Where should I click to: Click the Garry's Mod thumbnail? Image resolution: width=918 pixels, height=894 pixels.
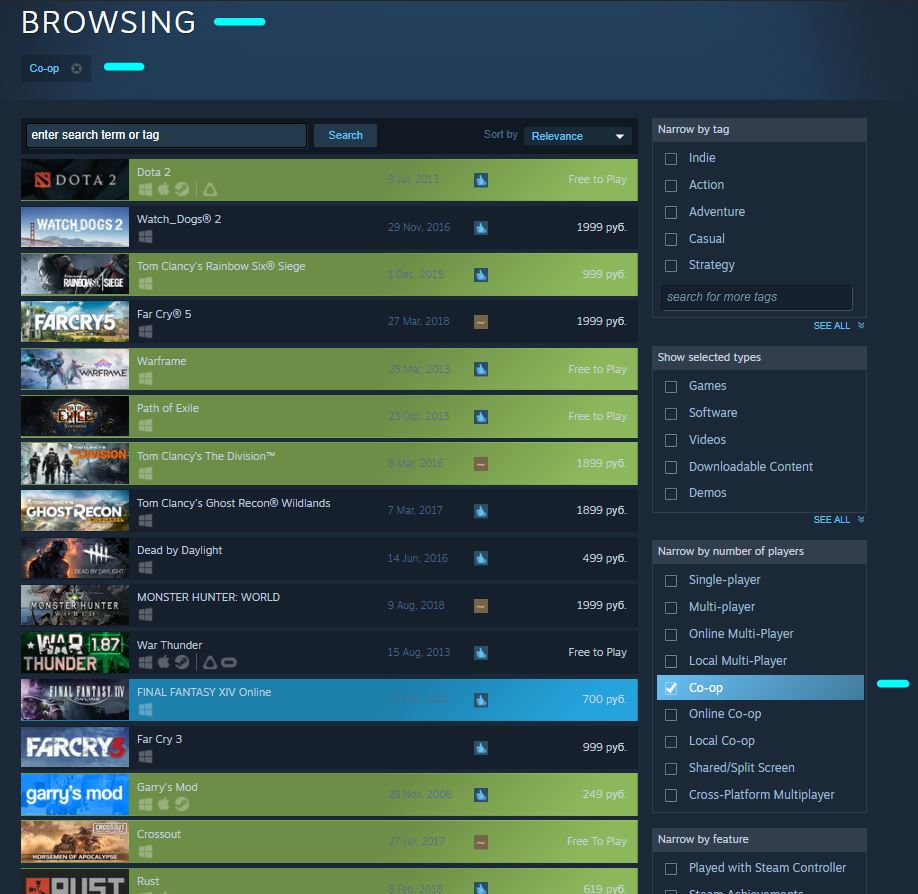[75, 794]
